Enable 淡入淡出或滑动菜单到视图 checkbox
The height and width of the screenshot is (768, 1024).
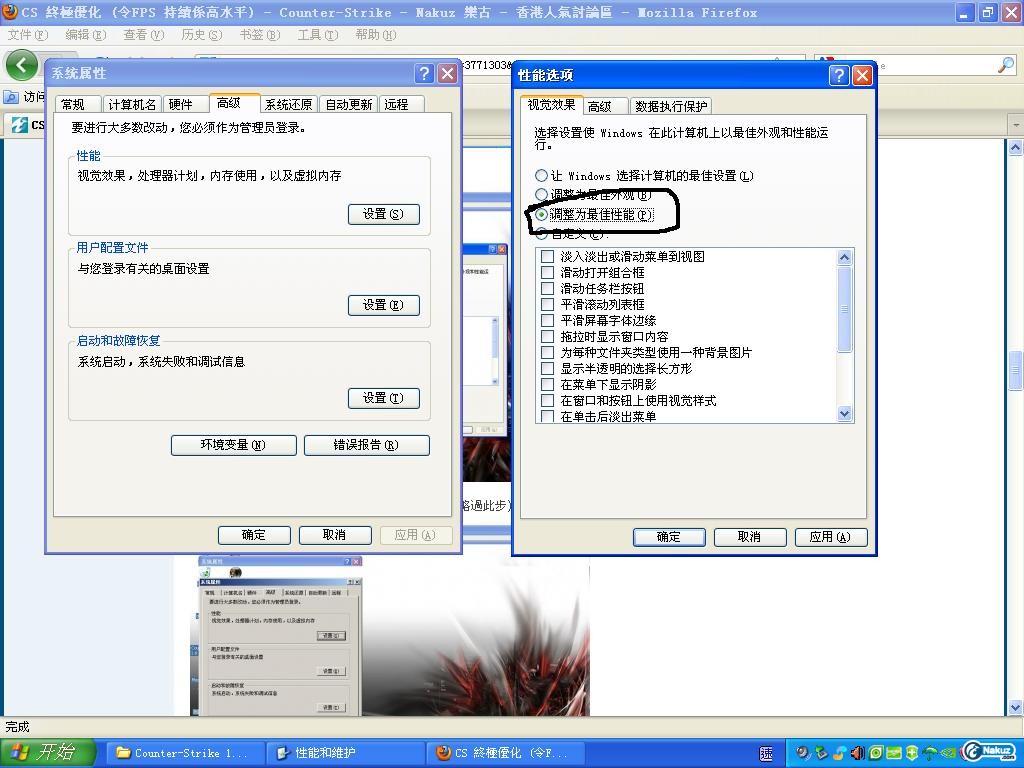point(547,257)
